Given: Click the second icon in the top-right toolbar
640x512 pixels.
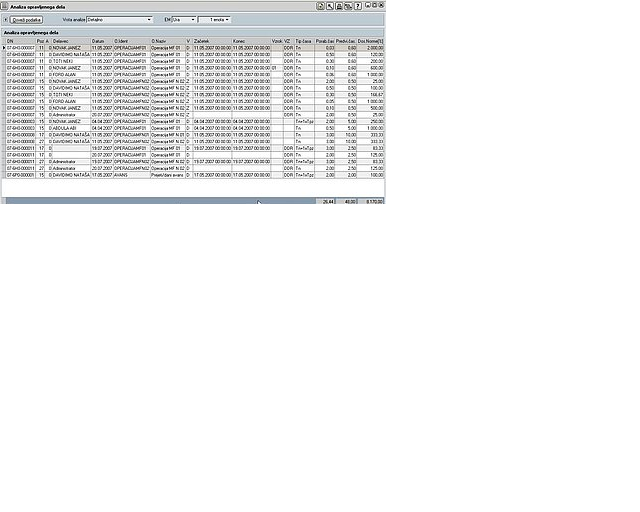Looking at the screenshot, I should point(329,6).
